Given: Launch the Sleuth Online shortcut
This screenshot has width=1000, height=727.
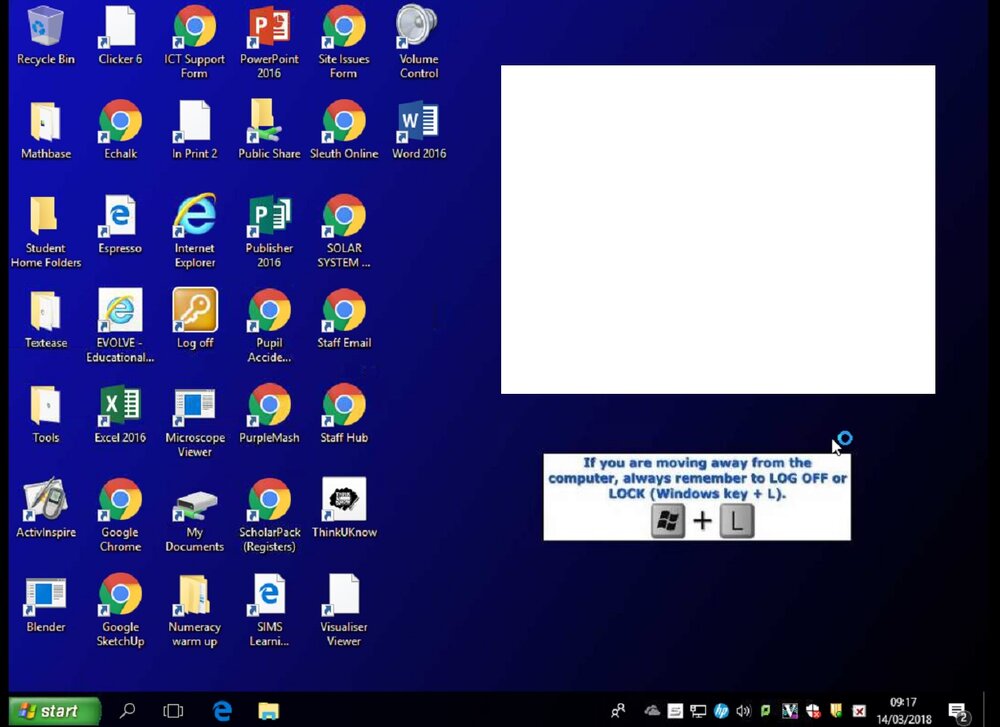Looking at the screenshot, I should 344,129.
